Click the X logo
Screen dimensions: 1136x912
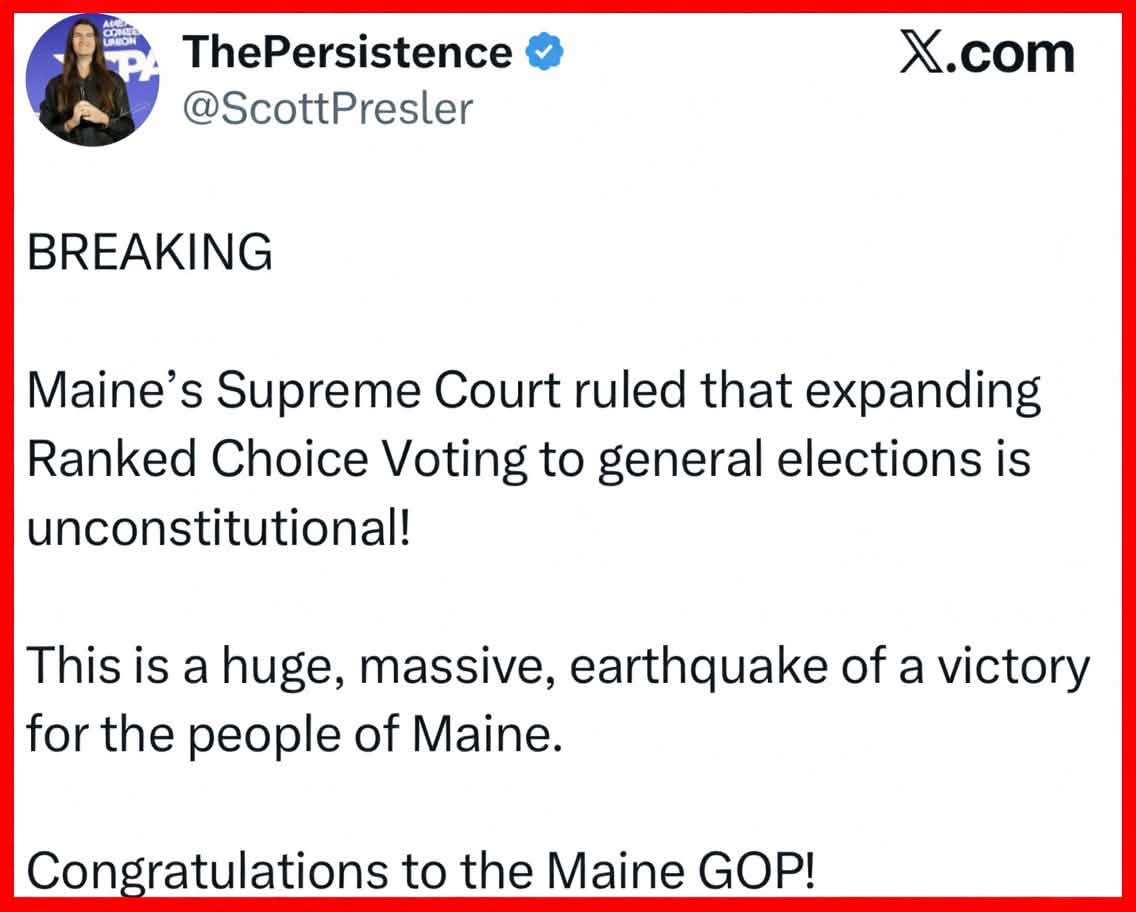click(x=925, y=53)
